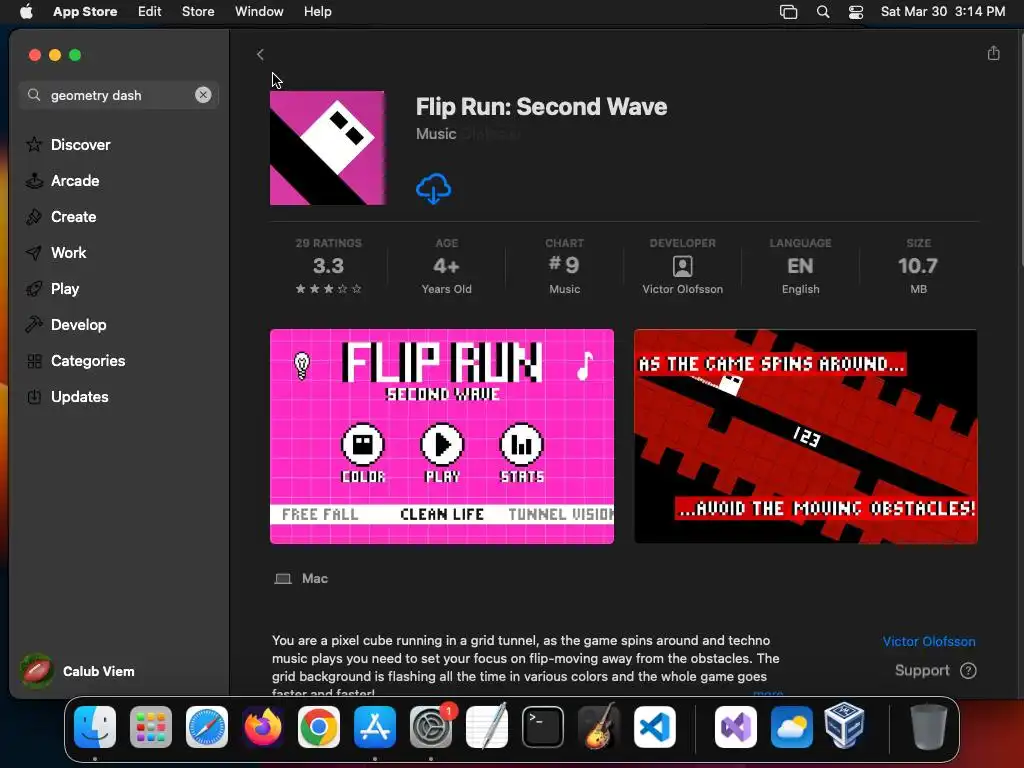Launch Safari from the Dock
Screen dimensions: 1024x768
[x=207, y=727]
